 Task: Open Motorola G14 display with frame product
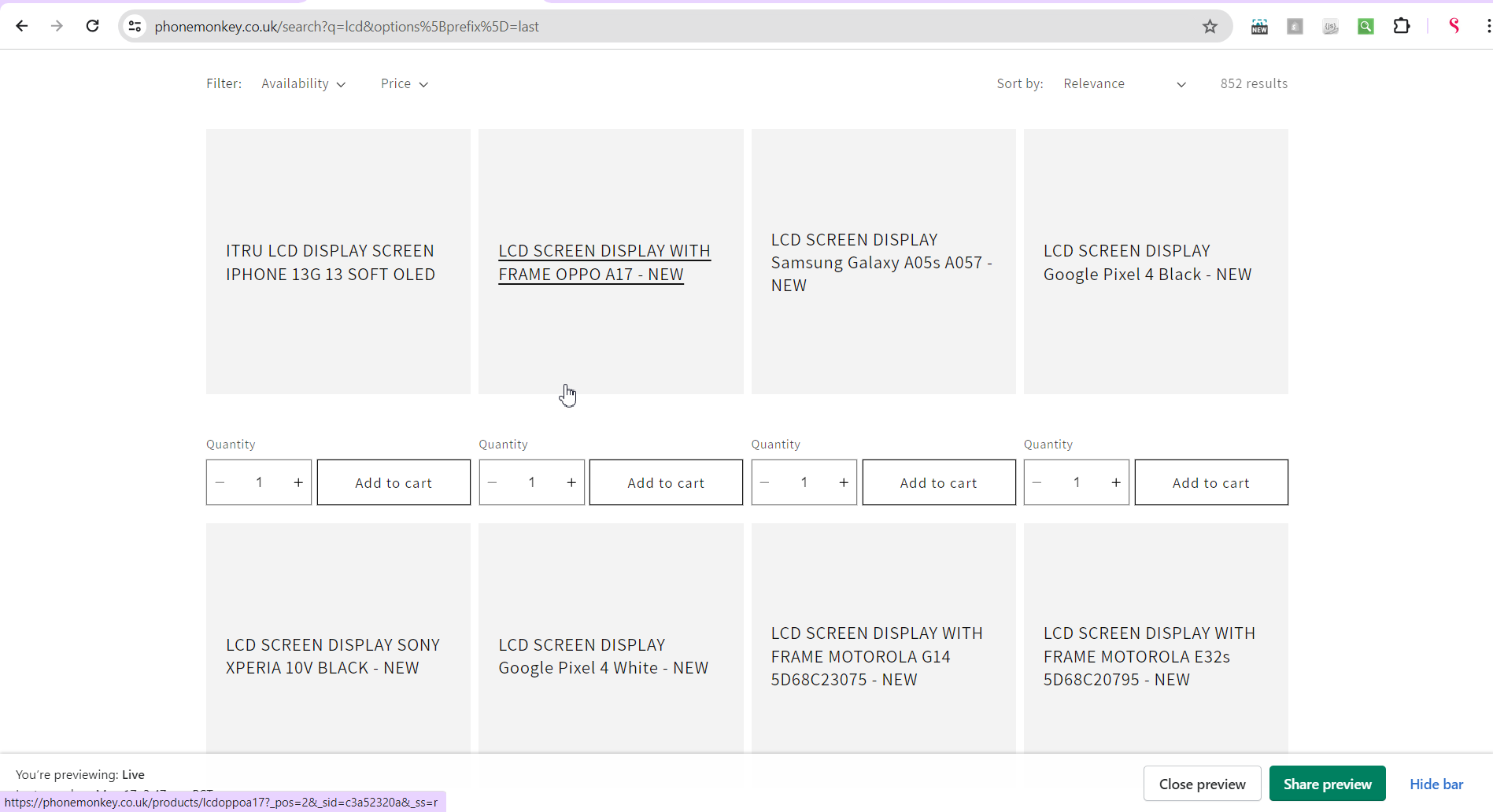pos(877,656)
